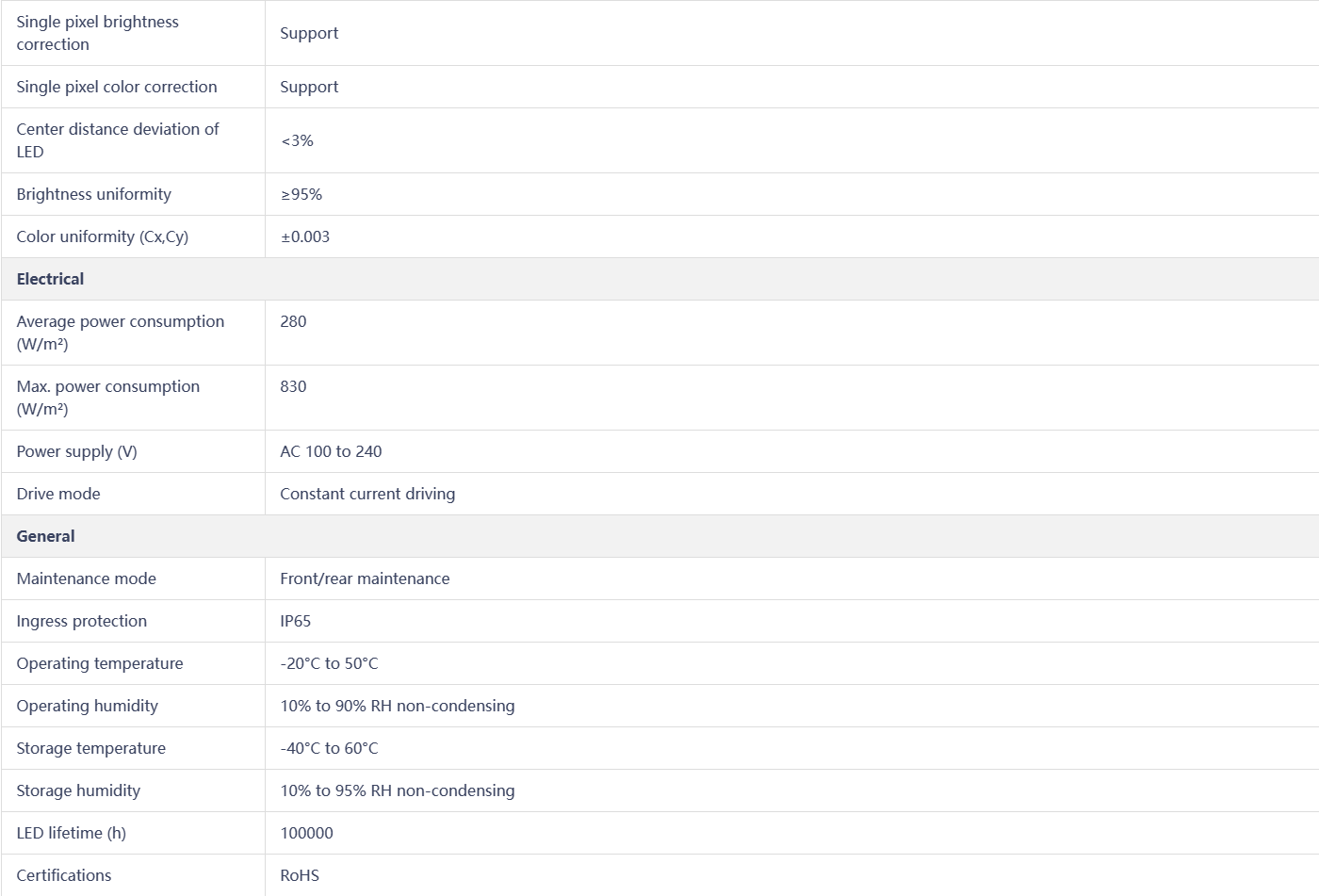Select the RoHS certifications value
The height and width of the screenshot is (896, 1319).
pos(300,875)
